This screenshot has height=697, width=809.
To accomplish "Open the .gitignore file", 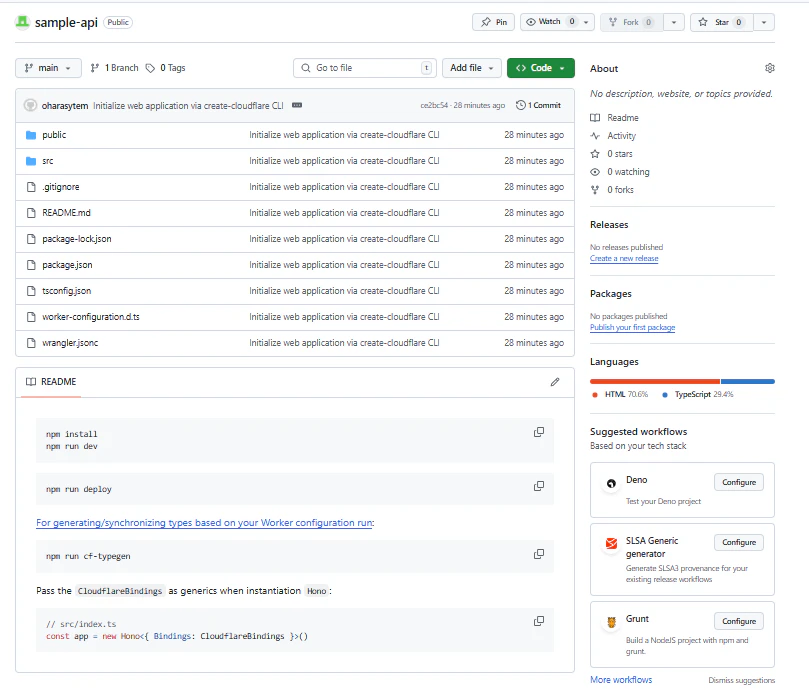I will click(61, 187).
